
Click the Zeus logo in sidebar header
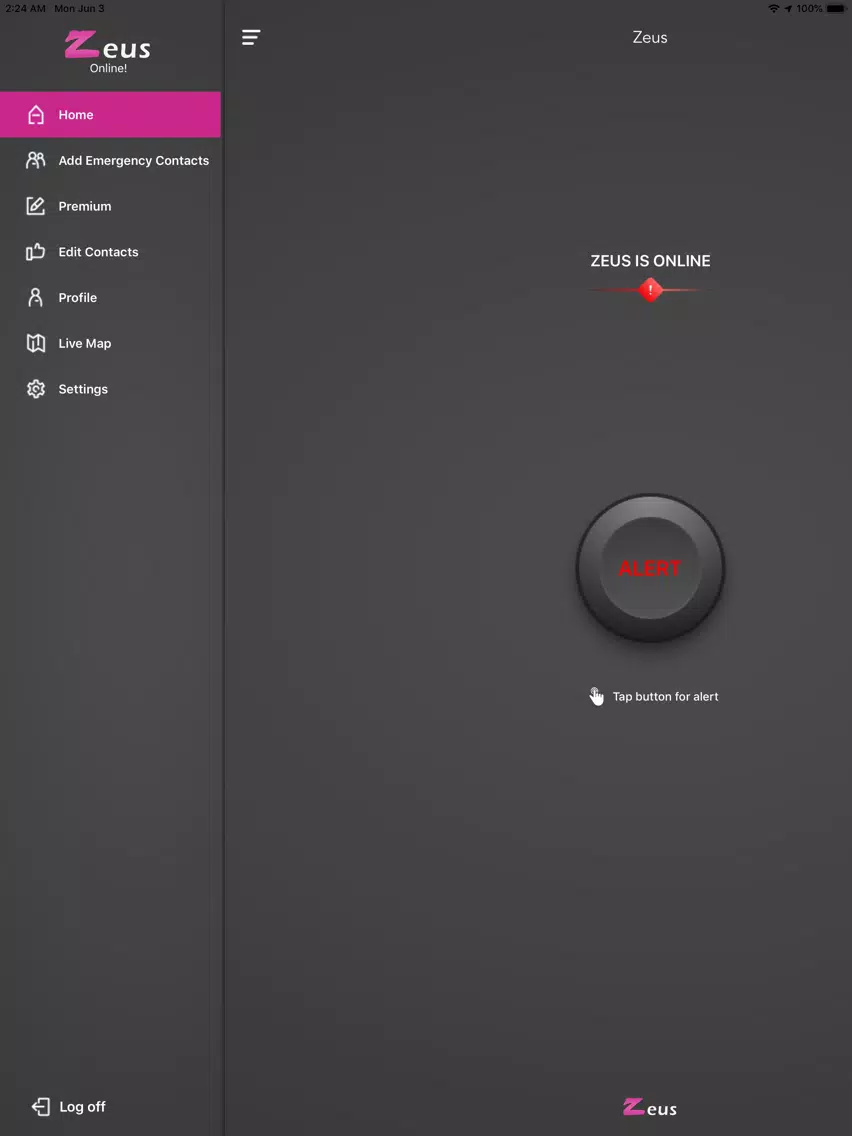pos(107,45)
